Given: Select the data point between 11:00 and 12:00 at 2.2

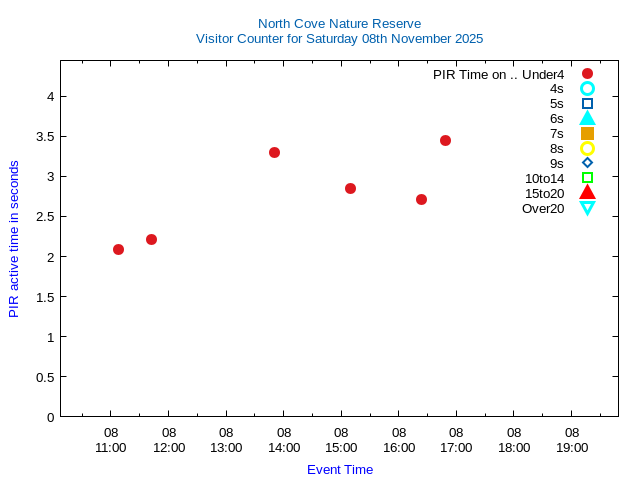Looking at the screenshot, I should point(151,239).
